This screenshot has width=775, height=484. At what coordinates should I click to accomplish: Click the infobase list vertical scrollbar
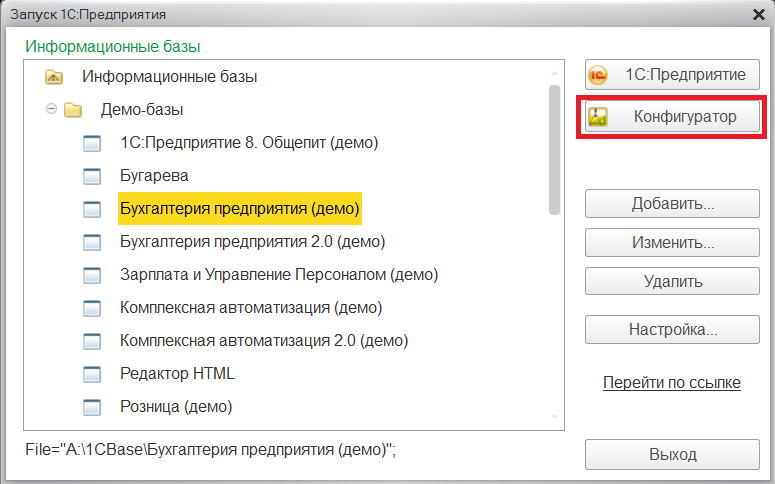(x=554, y=150)
